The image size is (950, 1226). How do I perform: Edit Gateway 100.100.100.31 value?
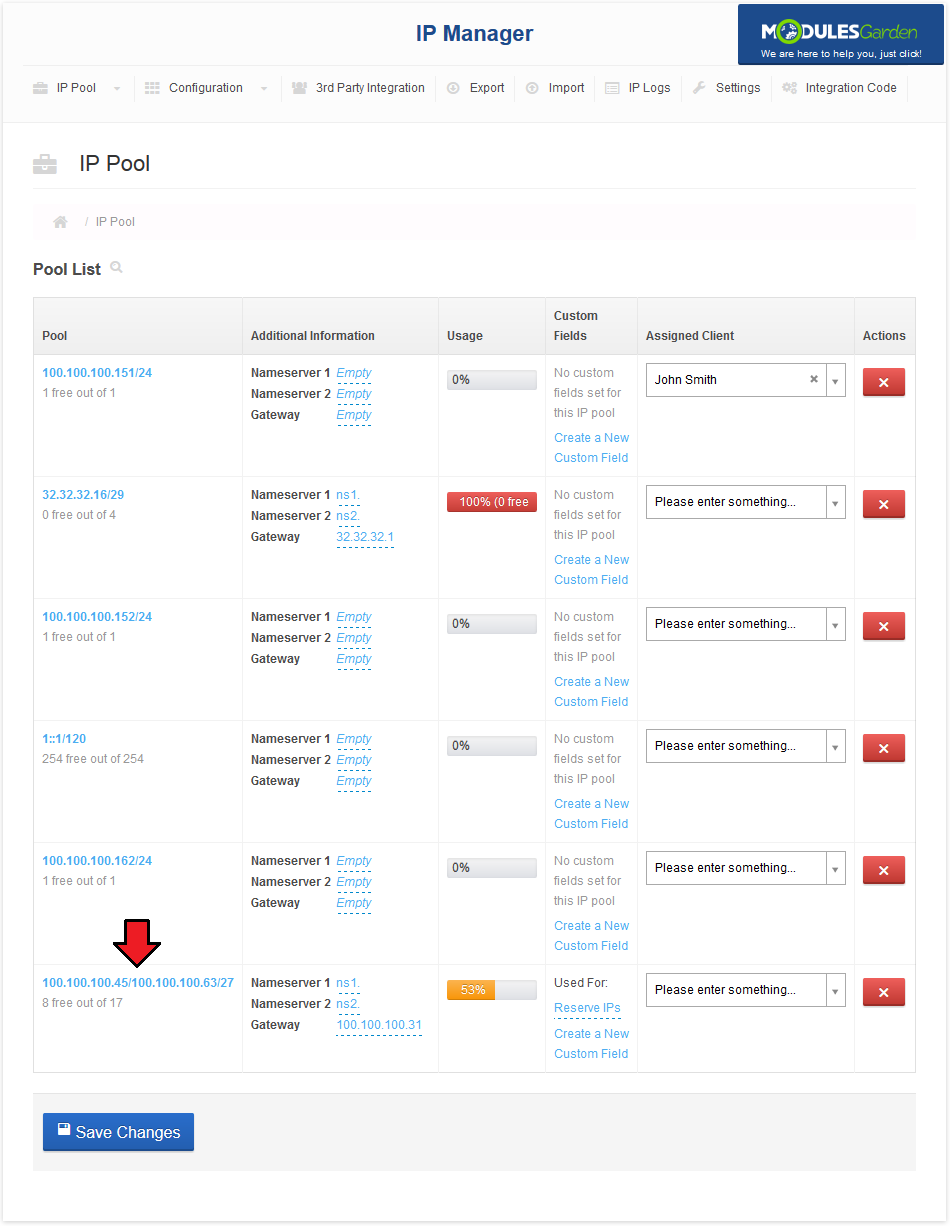click(x=379, y=1025)
